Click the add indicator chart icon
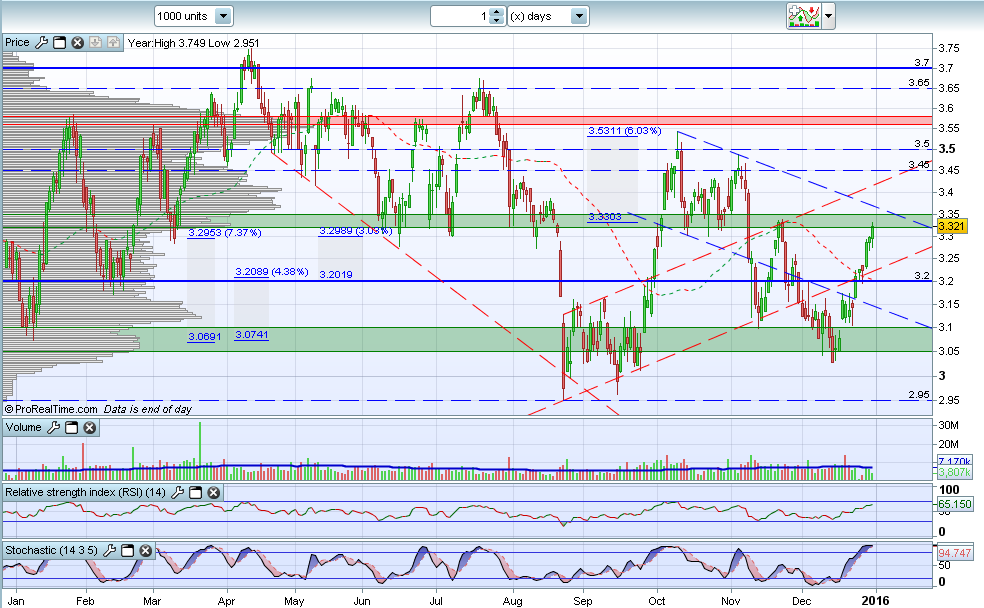This screenshot has height=608, width=984. (804, 16)
